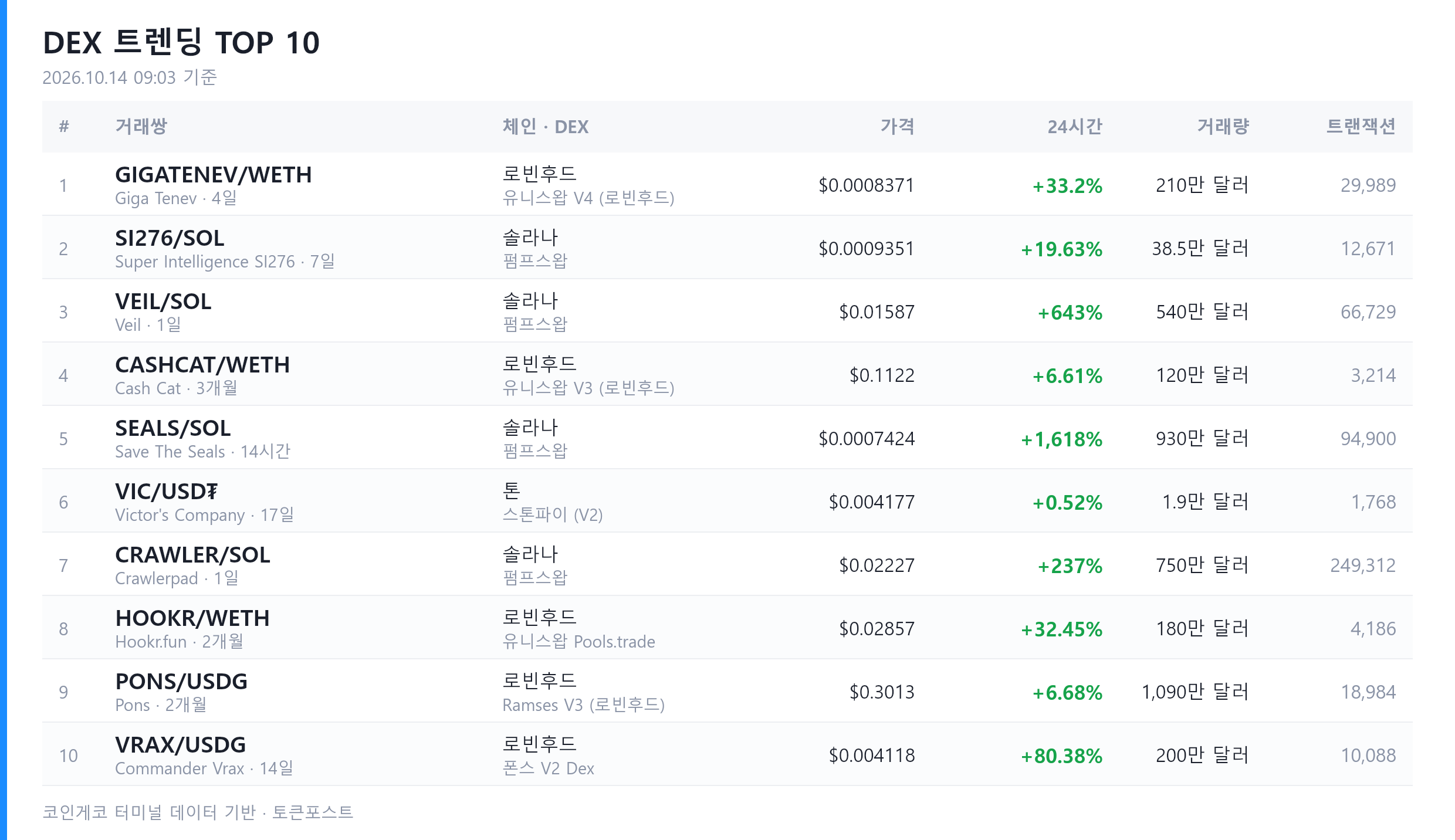Click the +1,618% change value
This screenshot has width=1455, height=840.
(1061, 439)
